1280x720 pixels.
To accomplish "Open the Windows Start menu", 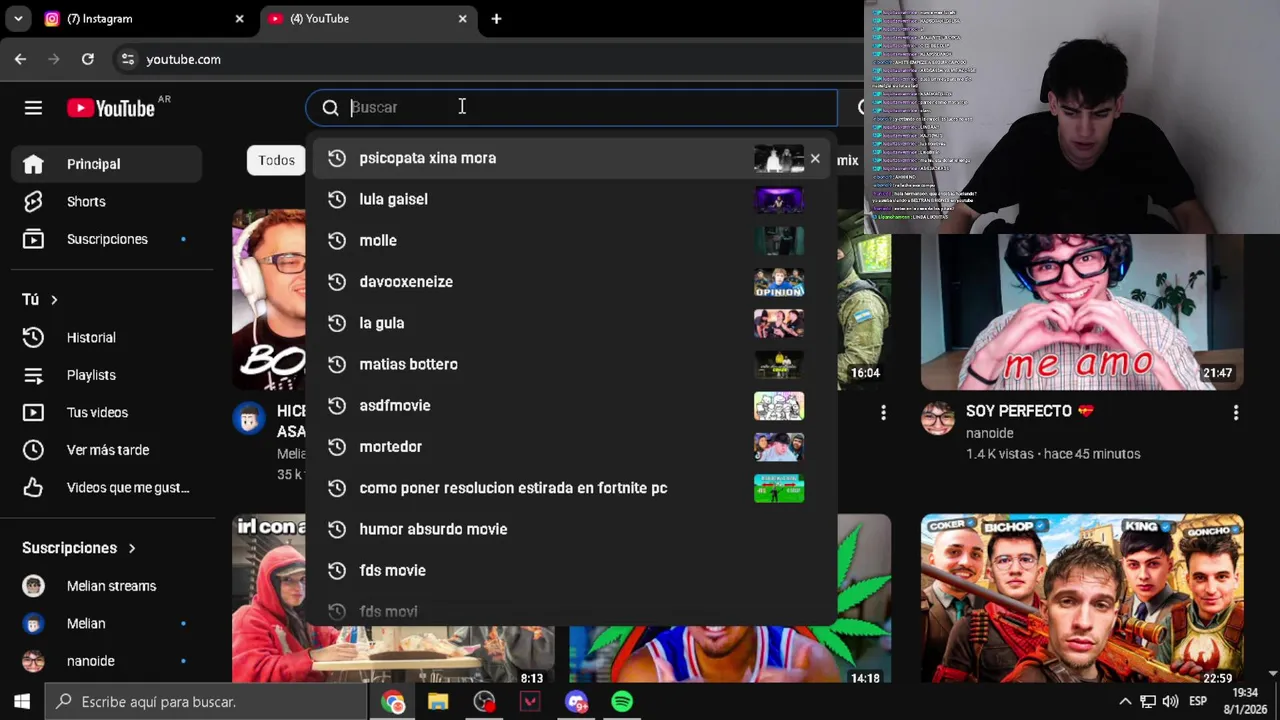I will (x=22, y=702).
